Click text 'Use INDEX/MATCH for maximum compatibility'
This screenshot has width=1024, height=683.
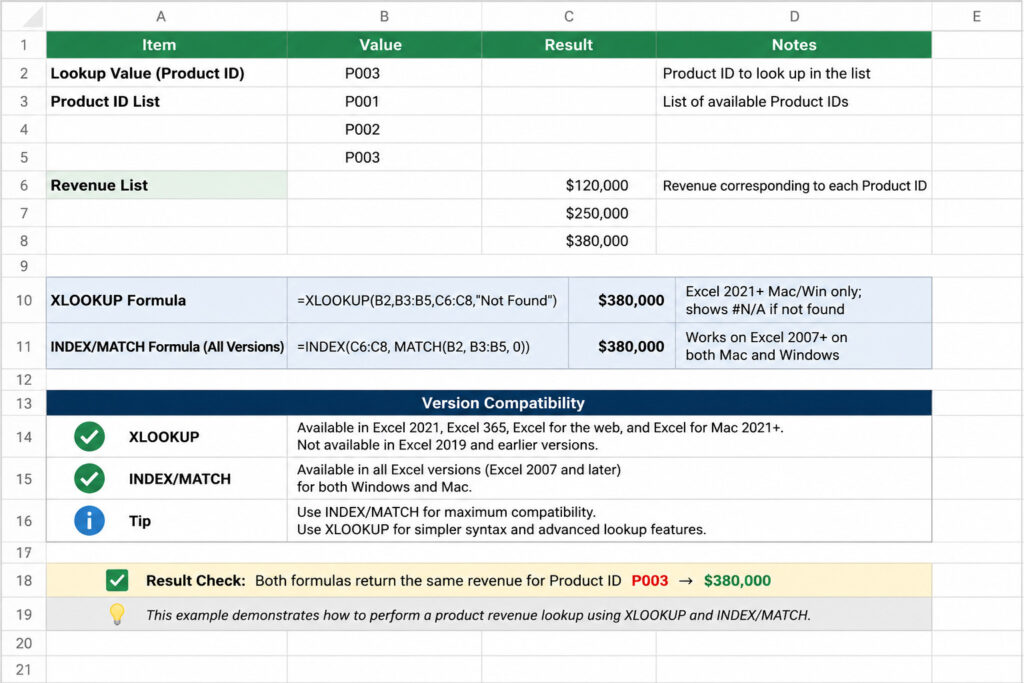pyautogui.click(x=446, y=512)
